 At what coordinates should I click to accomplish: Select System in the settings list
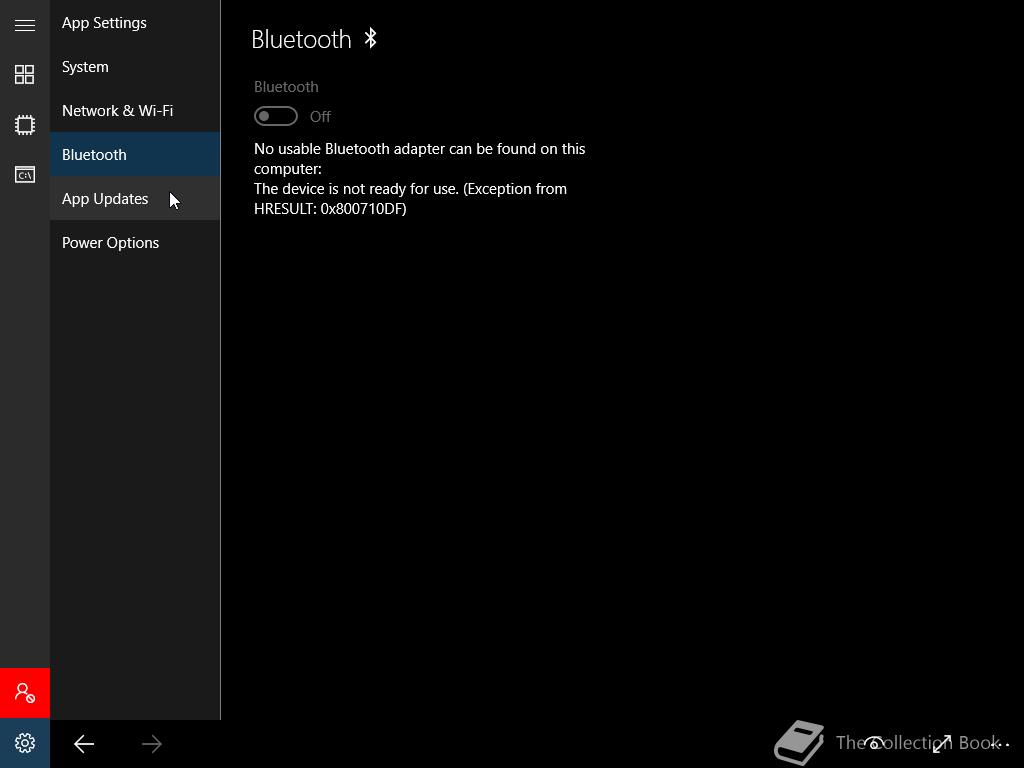(x=135, y=67)
